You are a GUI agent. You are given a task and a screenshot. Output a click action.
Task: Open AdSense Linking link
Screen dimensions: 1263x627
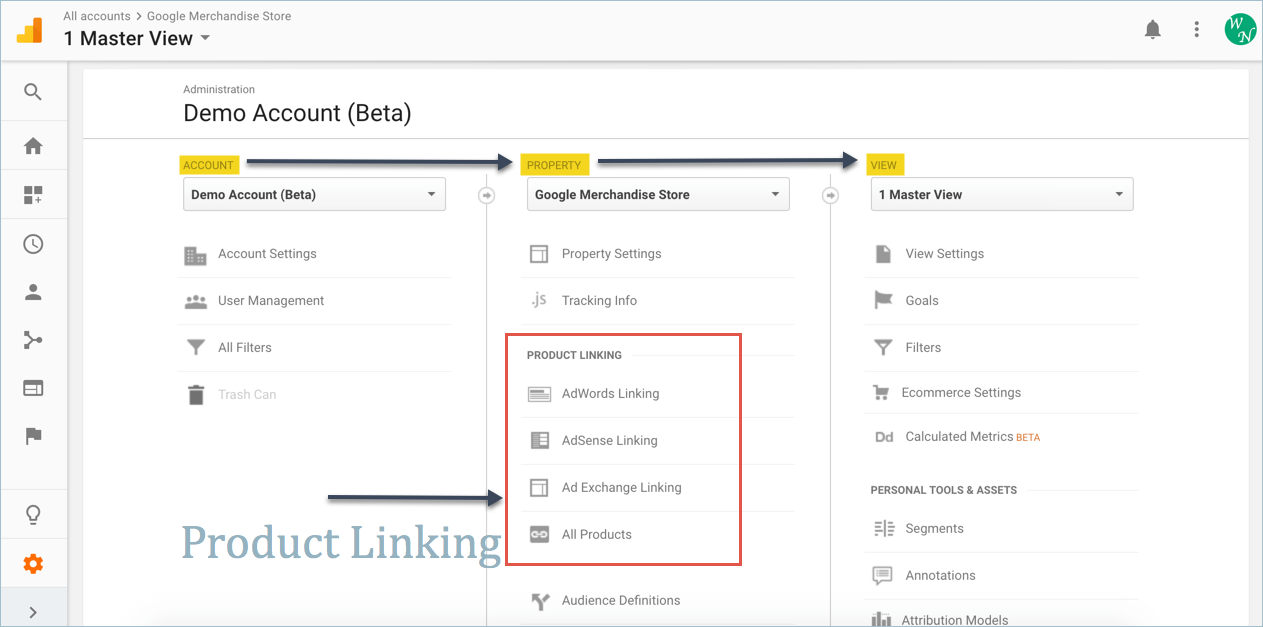(610, 441)
